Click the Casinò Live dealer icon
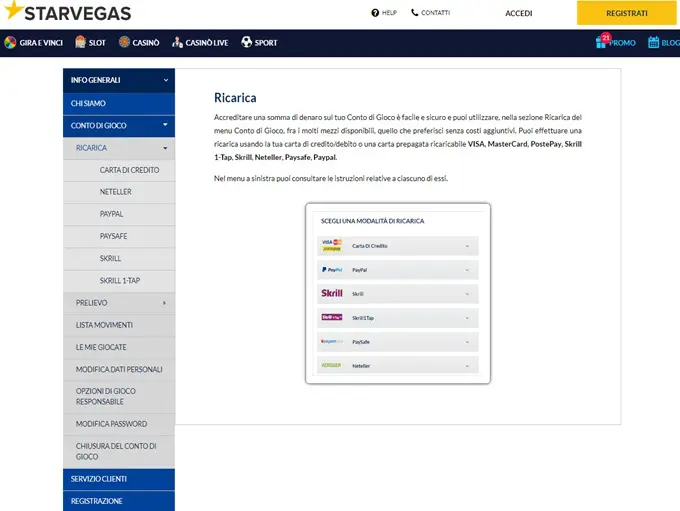 (177, 42)
